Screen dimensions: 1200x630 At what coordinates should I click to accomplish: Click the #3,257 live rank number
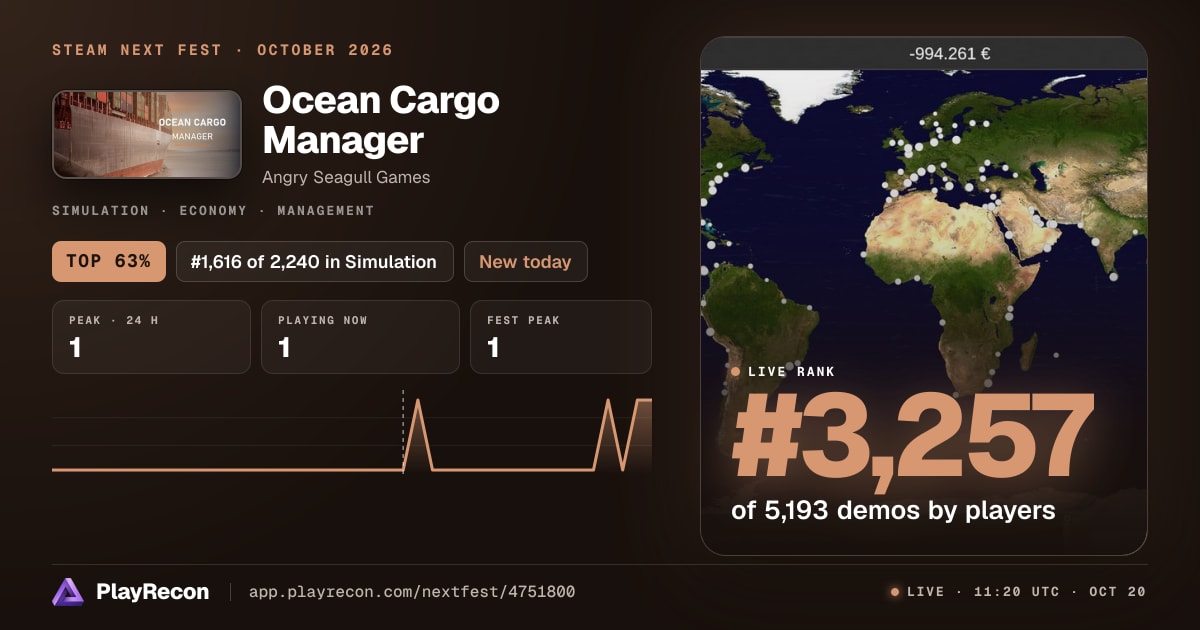[x=913, y=436]
